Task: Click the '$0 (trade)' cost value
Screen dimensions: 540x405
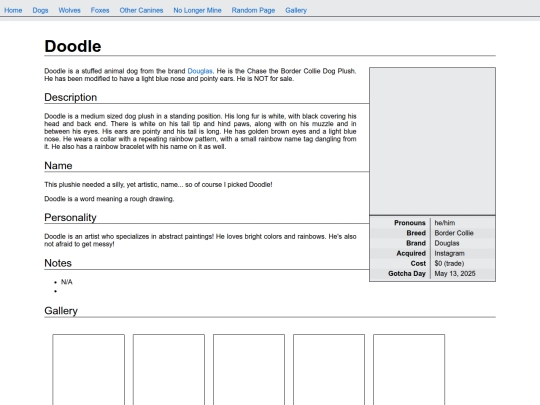Action: click(x=449, y=263)
